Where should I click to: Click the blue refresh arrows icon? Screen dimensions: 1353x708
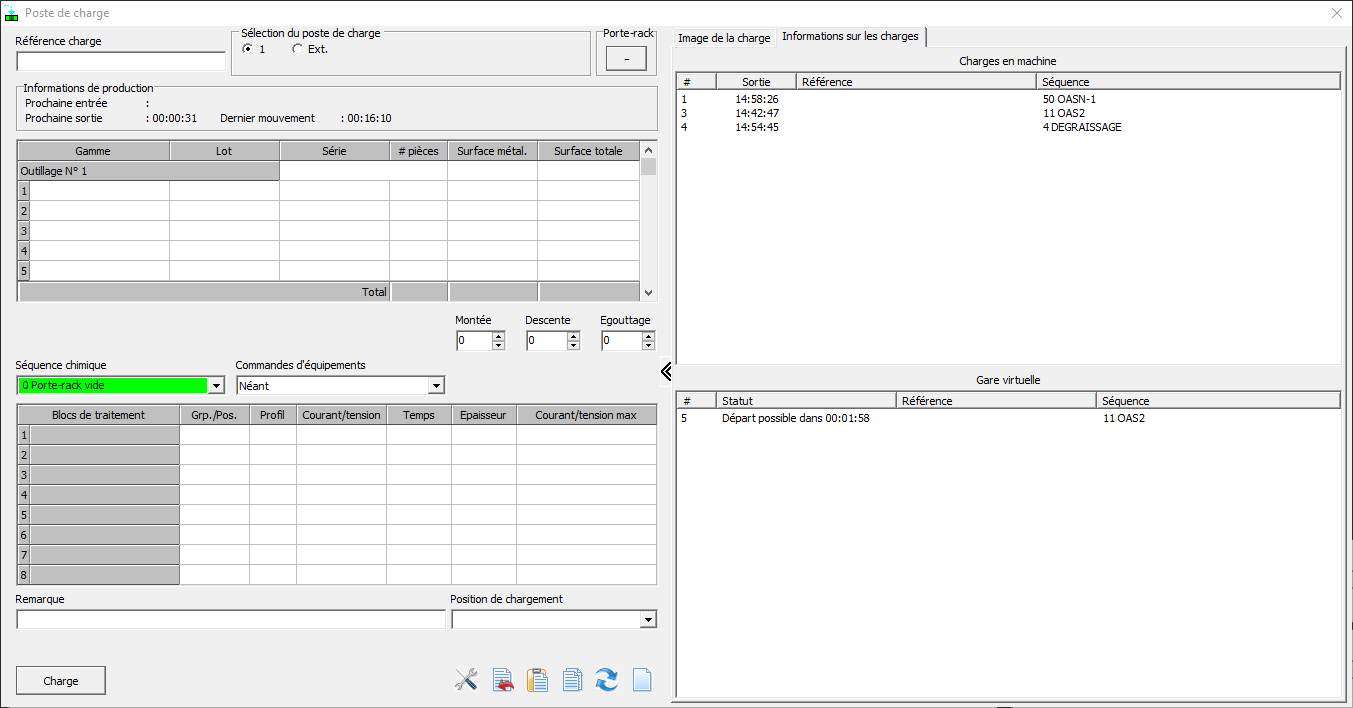pyautogui.click(x=607, y=680)
